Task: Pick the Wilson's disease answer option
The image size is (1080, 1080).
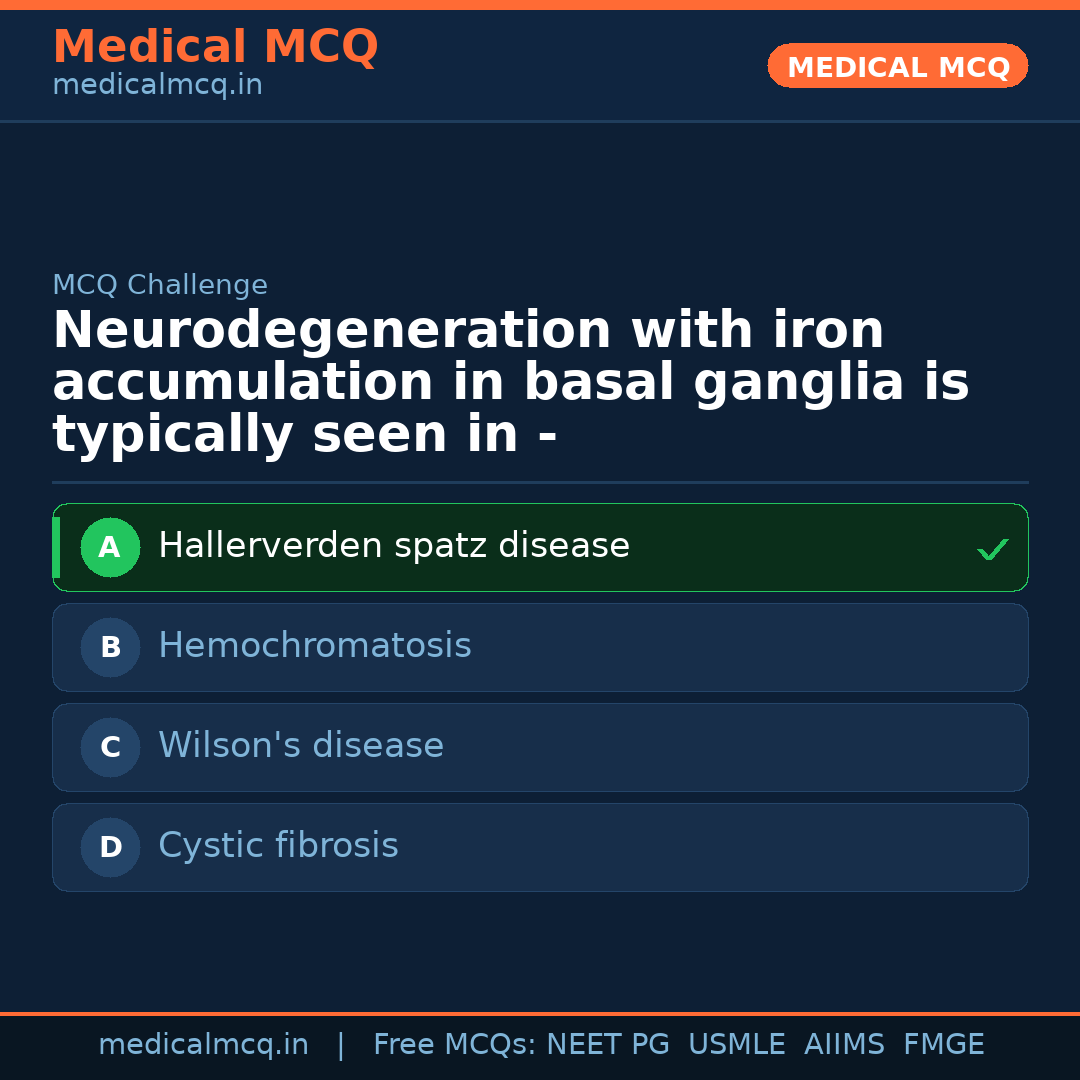Action: tap(301, 746)
